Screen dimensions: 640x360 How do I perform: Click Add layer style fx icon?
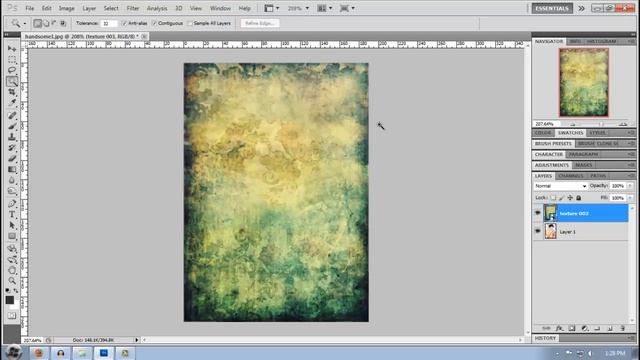click(559, 329)
